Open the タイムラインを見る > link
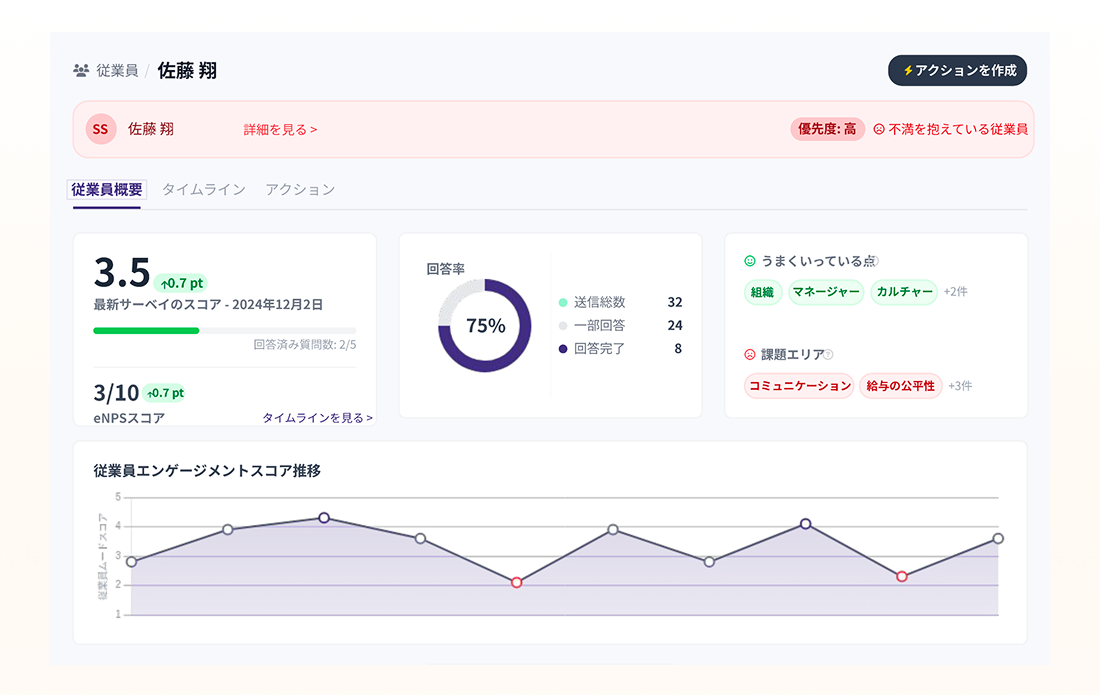The height and width of the screenshot is (695, 1100). pyautogui.click(x=317, y=417)
